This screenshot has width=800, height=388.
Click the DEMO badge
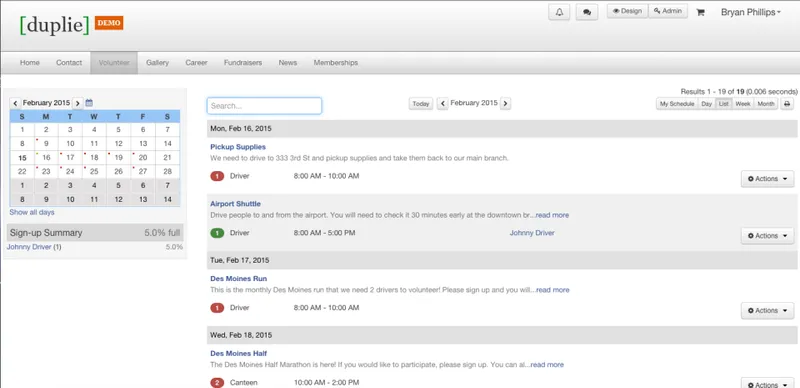coord(109,23)
